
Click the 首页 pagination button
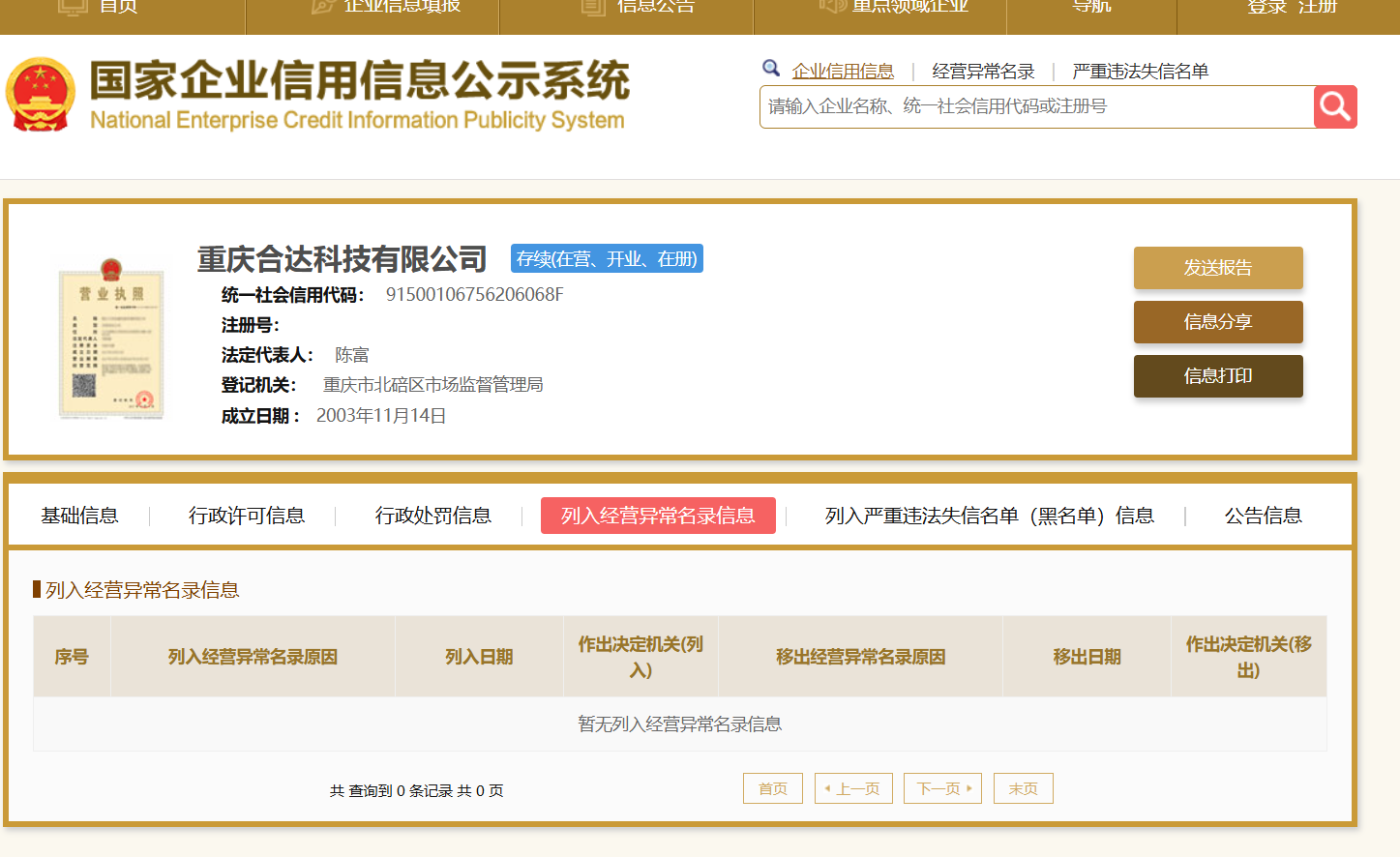pyautogui.click(x=773, y=788)
